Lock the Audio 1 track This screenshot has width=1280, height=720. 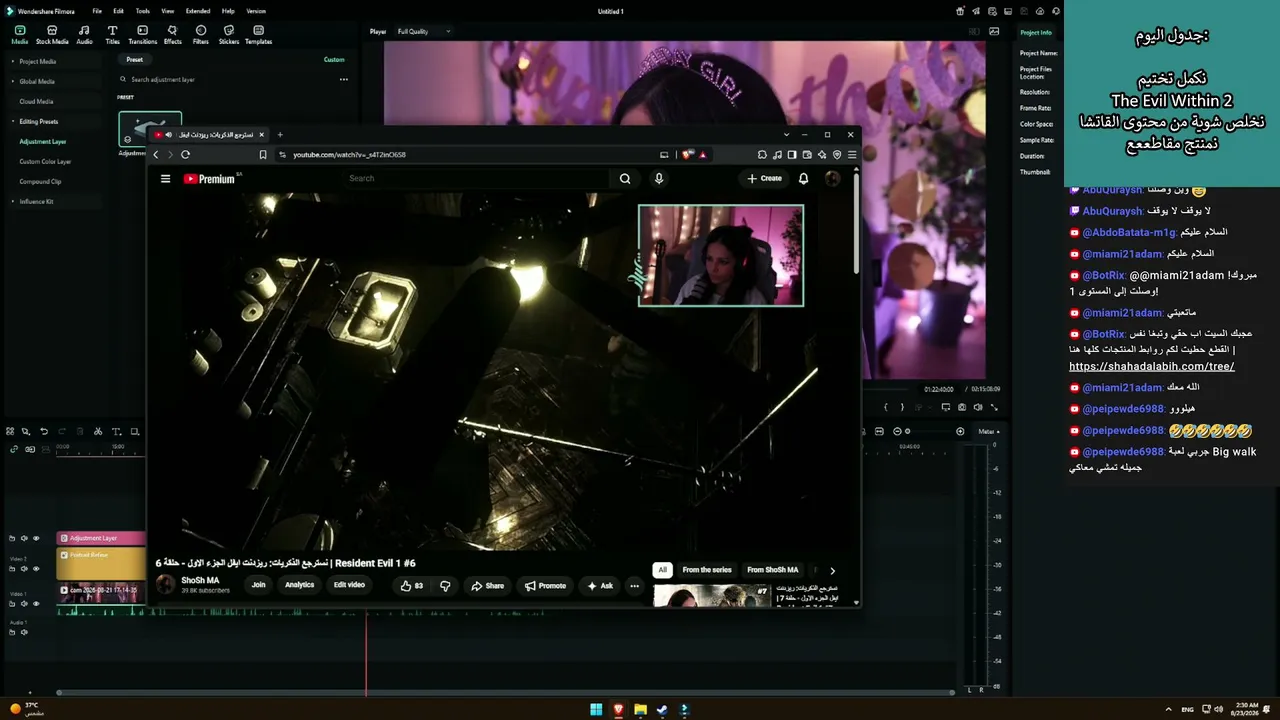[x=12, y=632]
